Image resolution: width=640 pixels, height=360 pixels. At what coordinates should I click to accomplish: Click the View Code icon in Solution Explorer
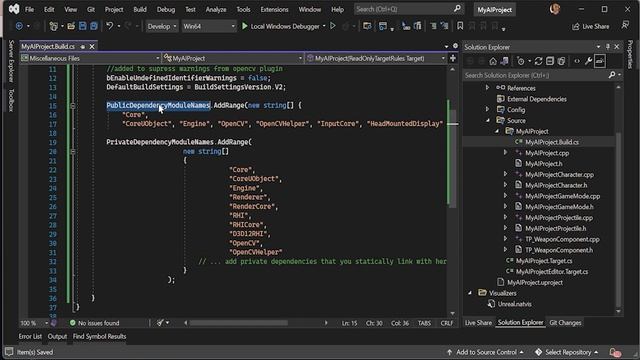[x=577, y=61]
